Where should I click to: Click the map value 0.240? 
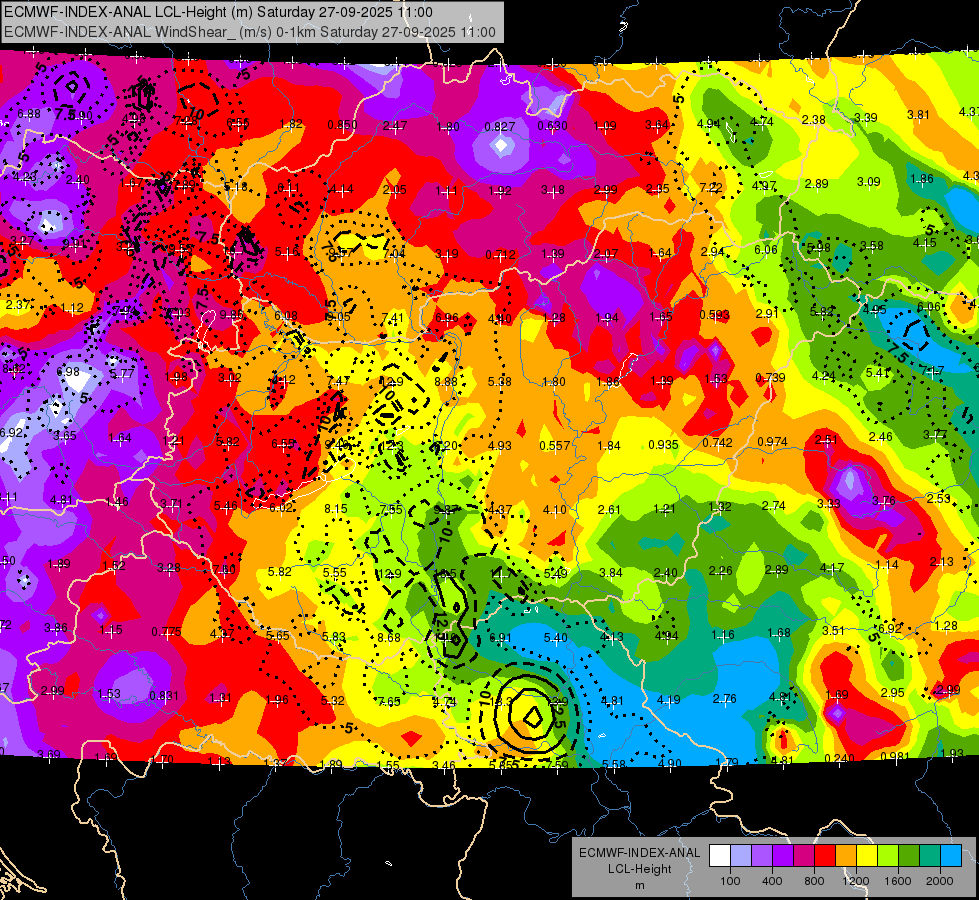[x=840, y=758]
